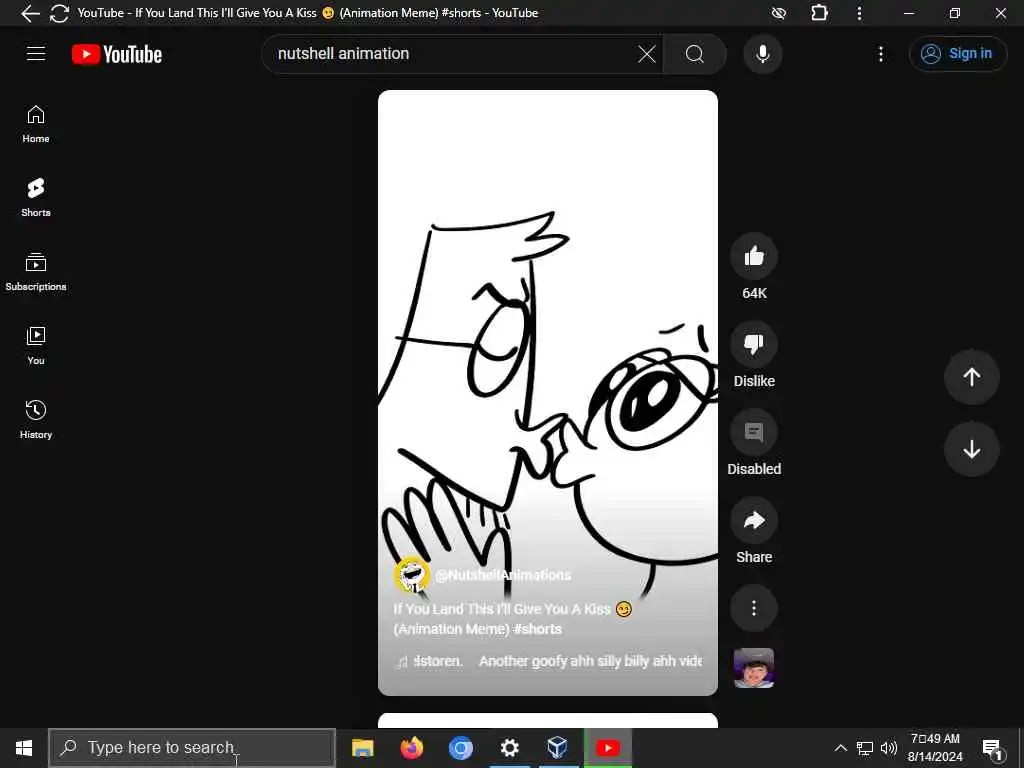This screenshot has width=1024, height=768.
Task: Click the disabled comments icon
Action: (x=754, y=432)
